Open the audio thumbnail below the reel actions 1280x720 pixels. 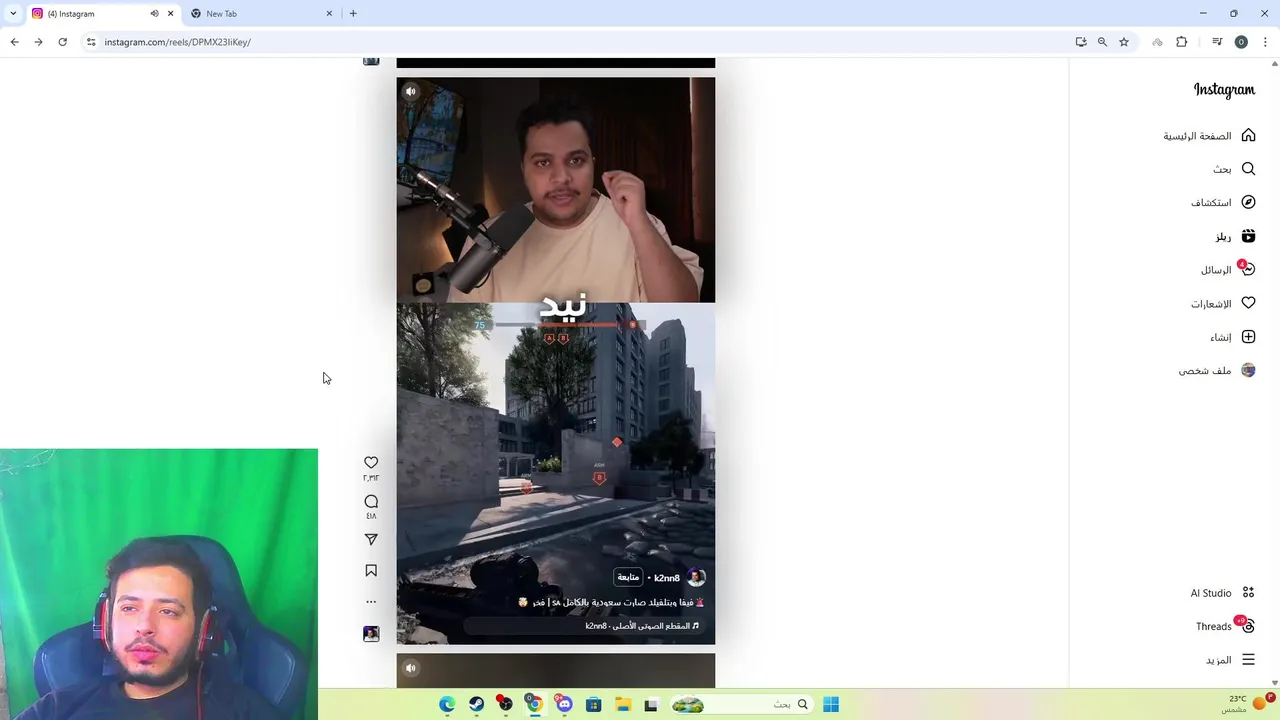371,634
